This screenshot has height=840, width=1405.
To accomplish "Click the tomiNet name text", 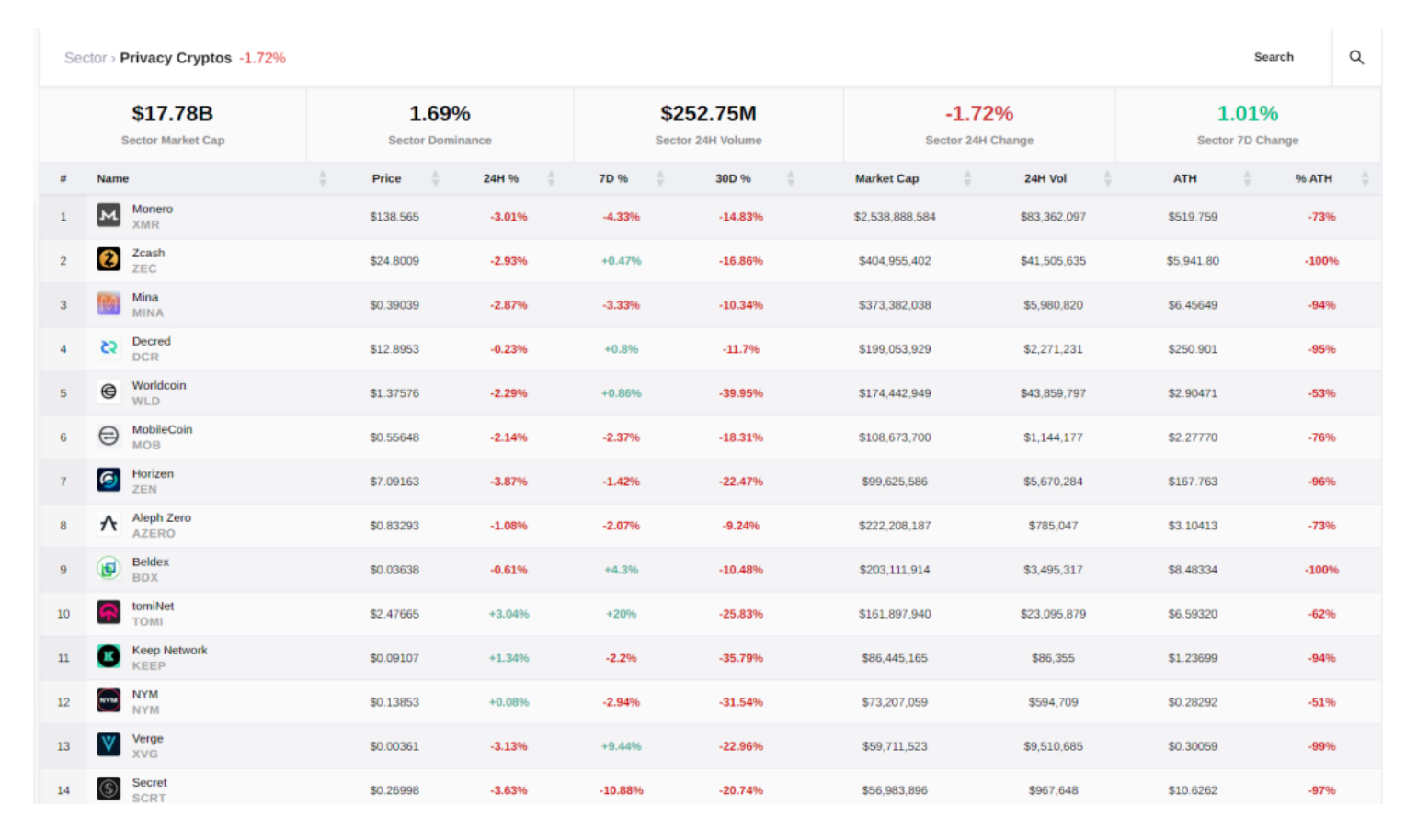I will [153, 607].
